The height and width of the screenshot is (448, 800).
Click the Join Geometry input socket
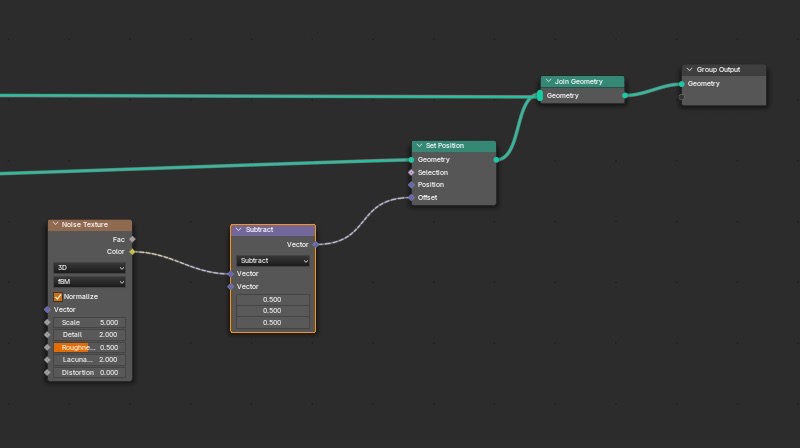coord(540,95)
